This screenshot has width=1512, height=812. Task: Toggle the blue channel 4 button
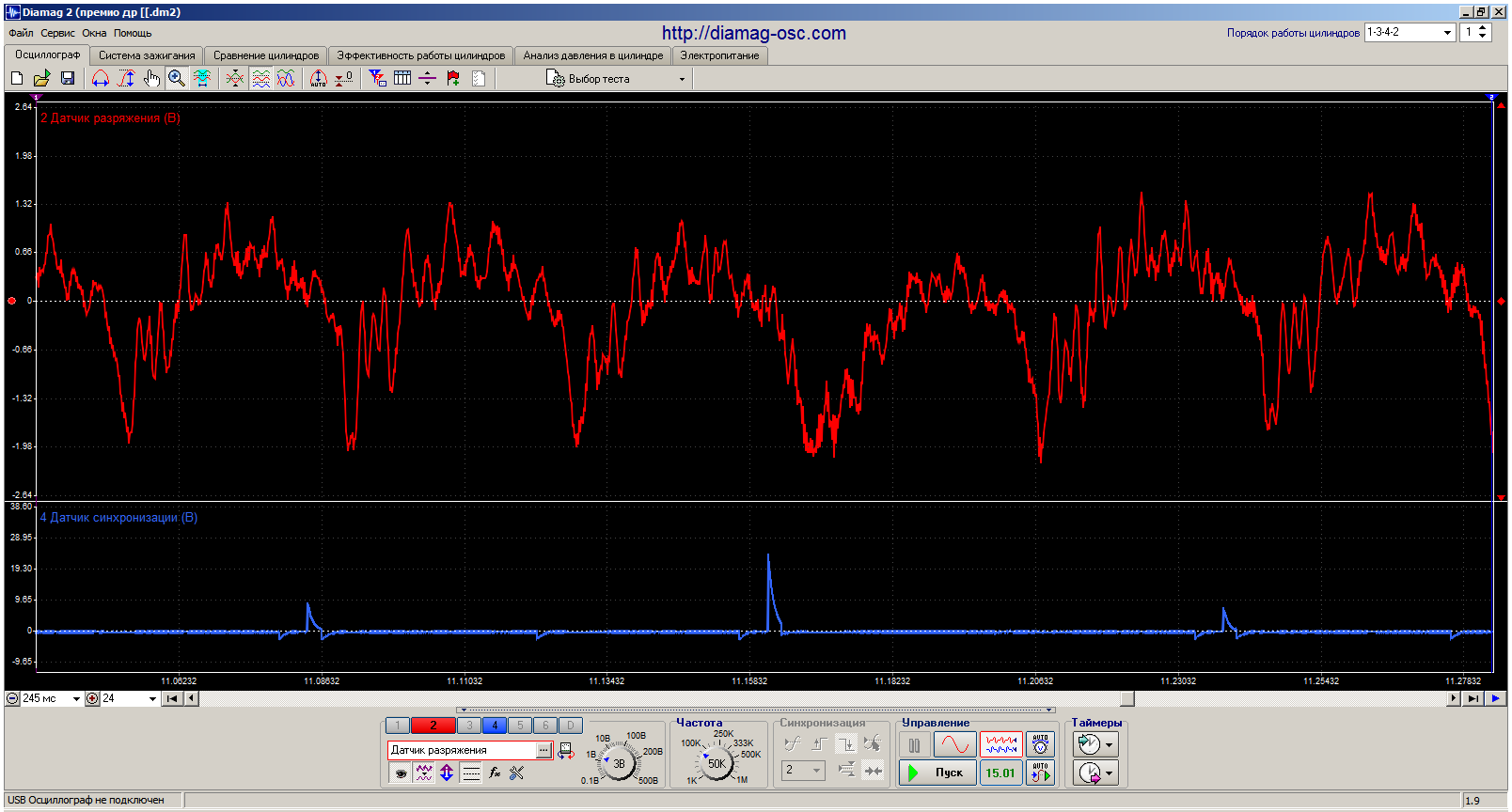pos(495,726)
